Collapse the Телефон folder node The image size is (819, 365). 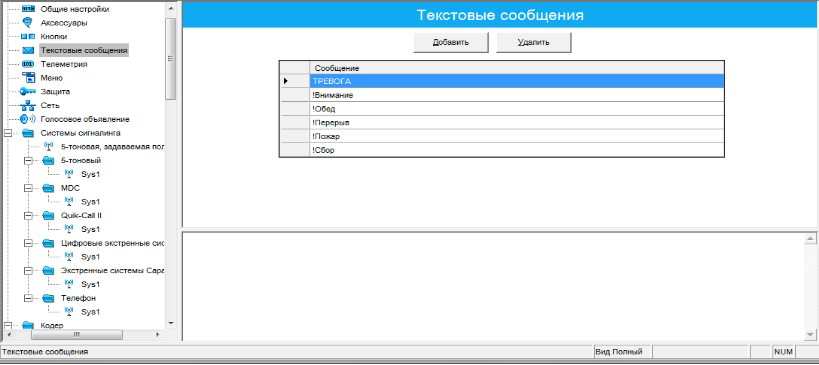[x=28, y=298]
